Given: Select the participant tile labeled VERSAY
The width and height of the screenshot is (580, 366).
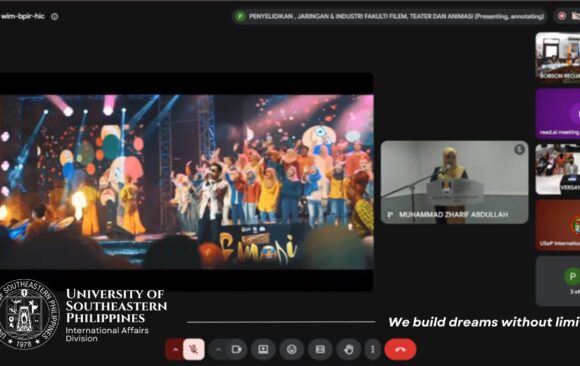Looking at the screenshot, I should pos(558,169).
